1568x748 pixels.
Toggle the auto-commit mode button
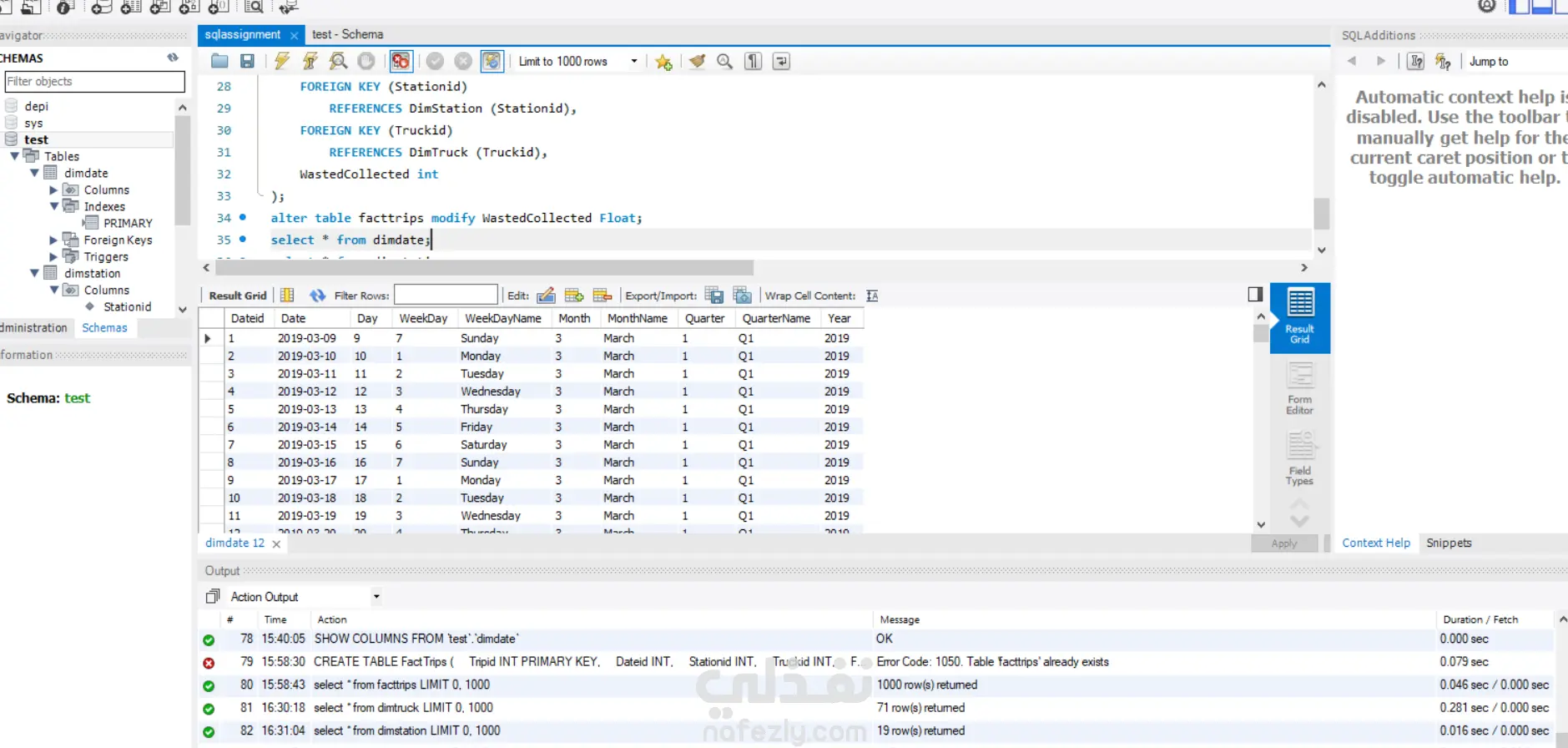click(492, 61)
